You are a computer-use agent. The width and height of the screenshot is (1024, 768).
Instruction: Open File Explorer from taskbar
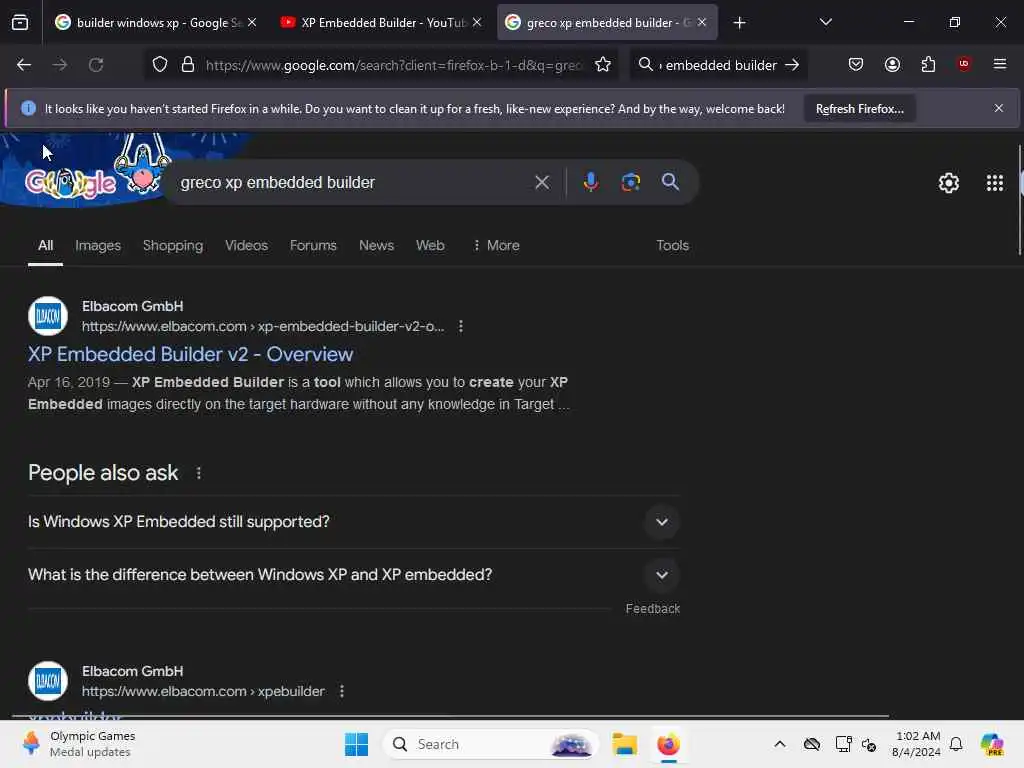[624, 744]
